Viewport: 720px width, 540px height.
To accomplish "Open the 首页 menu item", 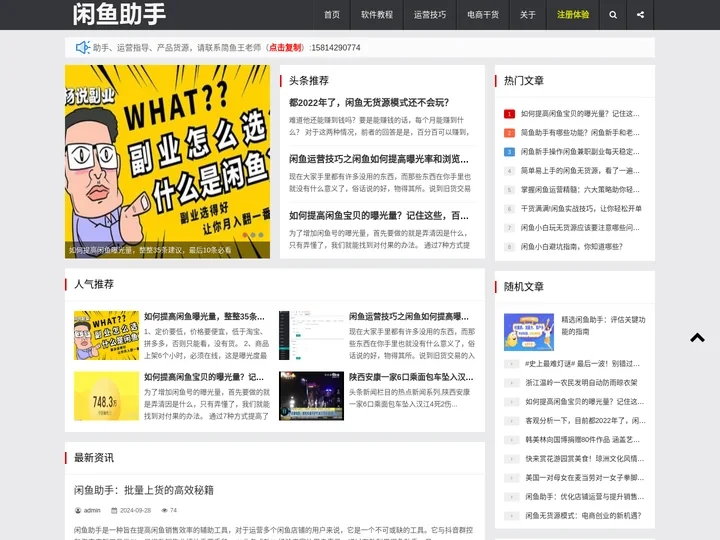I will click(332, 15).
